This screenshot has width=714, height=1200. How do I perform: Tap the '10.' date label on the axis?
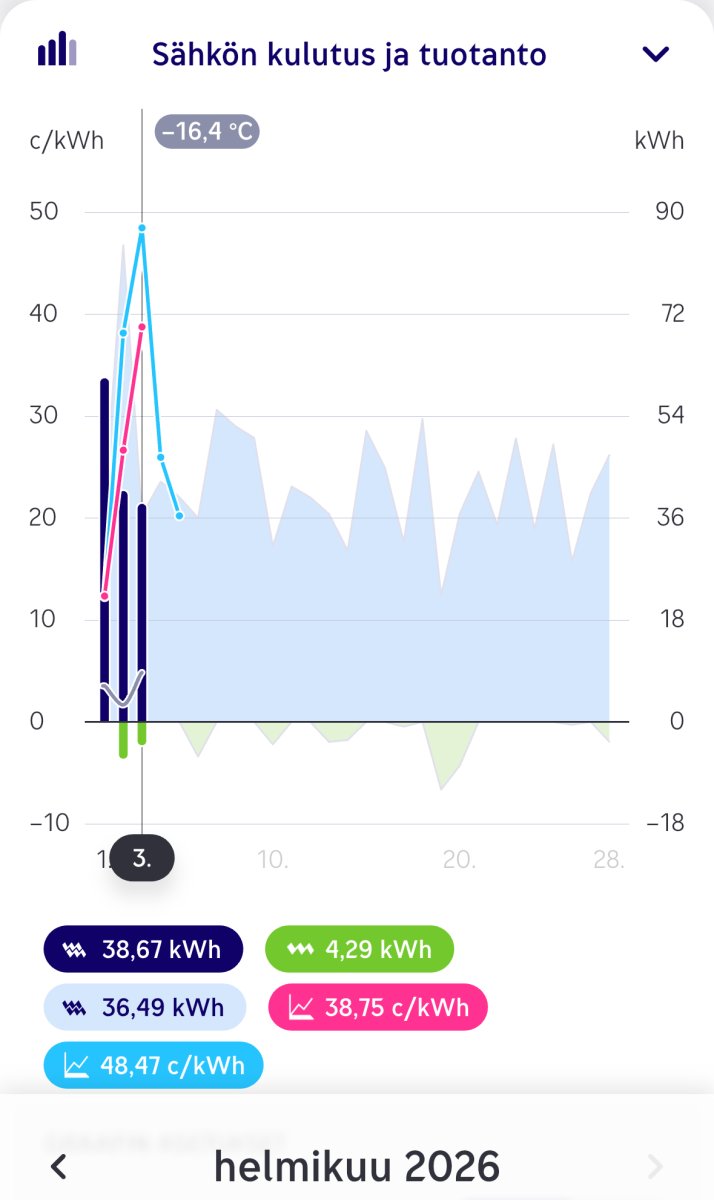(x=273, y=859)
